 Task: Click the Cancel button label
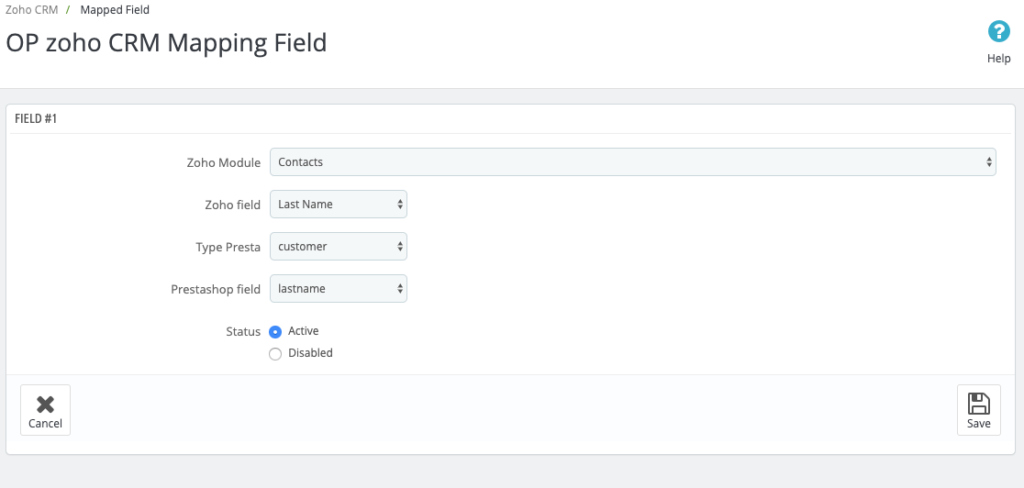pyautogui.click(x=45, y=423)
